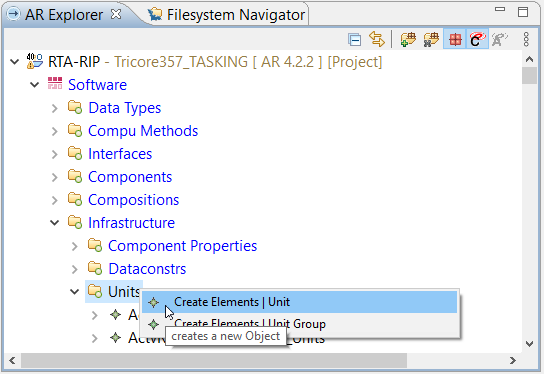Click the Collapse All toolbar icon
Viewport: 544px width, 374px height.
point(354,40)
